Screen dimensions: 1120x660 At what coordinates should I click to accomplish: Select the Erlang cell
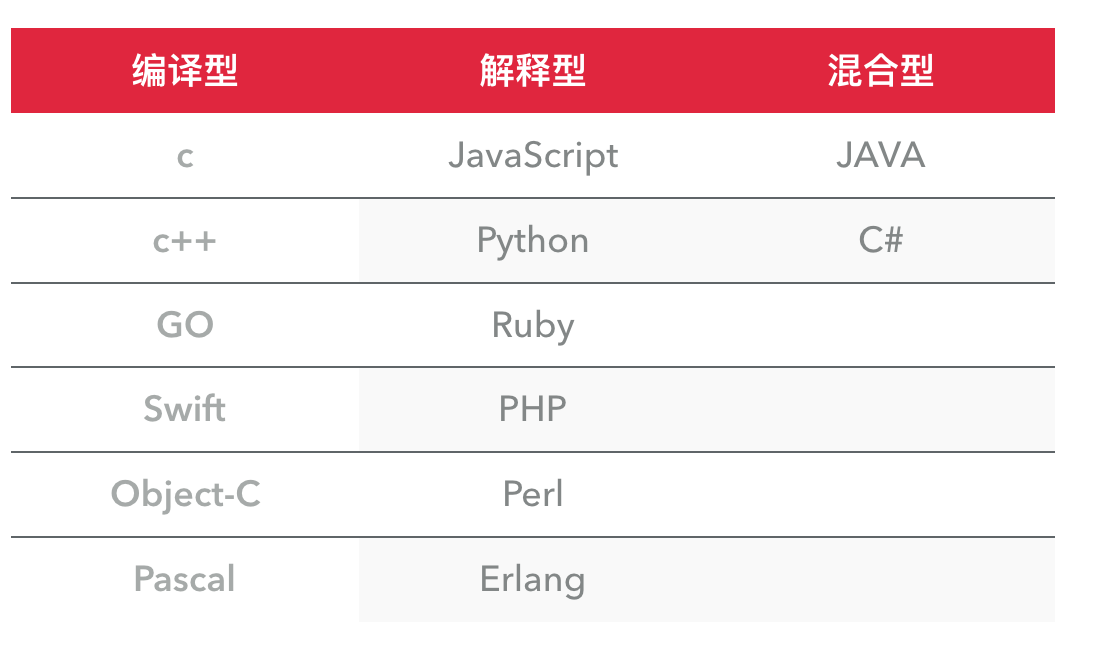click(x=532, y=580)
